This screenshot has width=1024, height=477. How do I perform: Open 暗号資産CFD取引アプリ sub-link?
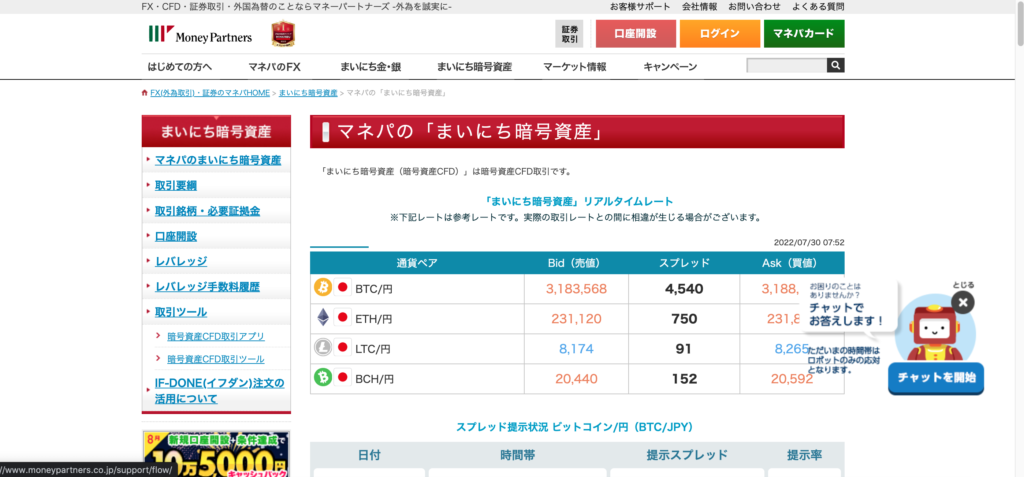pyautogui.click(x=216, y=337)
